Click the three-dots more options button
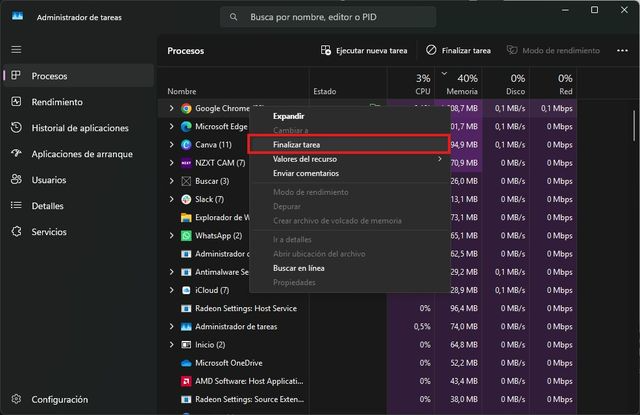Image resolution: width=640 pixels, height=415 pixels. pos(622,50)
